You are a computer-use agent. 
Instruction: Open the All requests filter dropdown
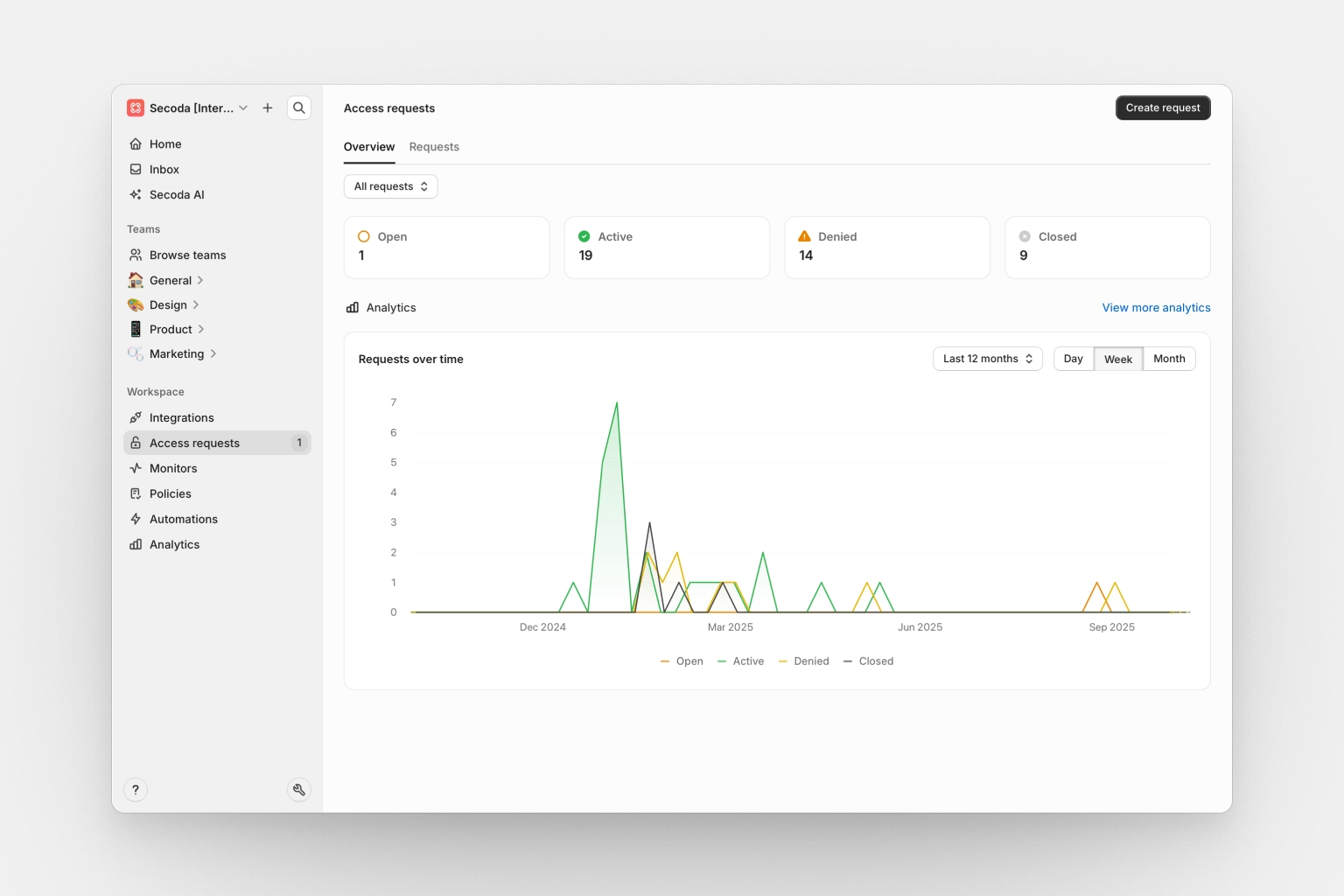click(x=390, y=186)
